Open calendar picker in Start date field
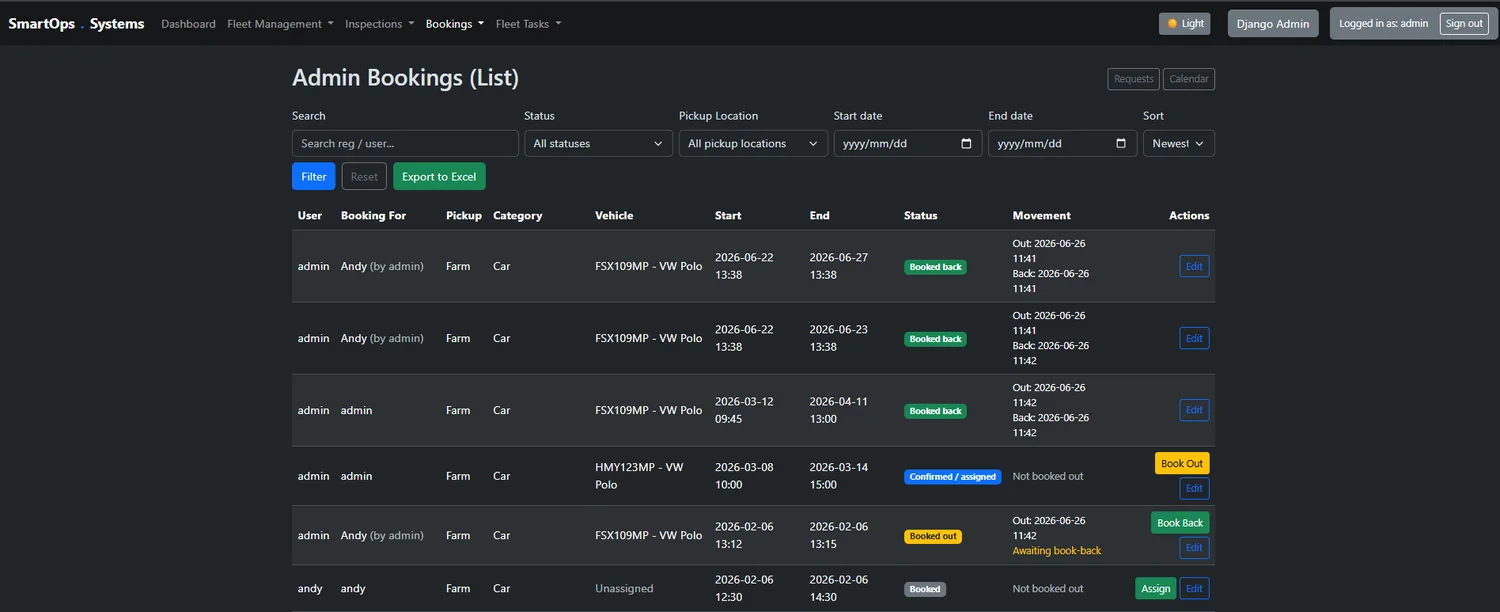This screenshot has width=1500, height=612. [966, 144]
